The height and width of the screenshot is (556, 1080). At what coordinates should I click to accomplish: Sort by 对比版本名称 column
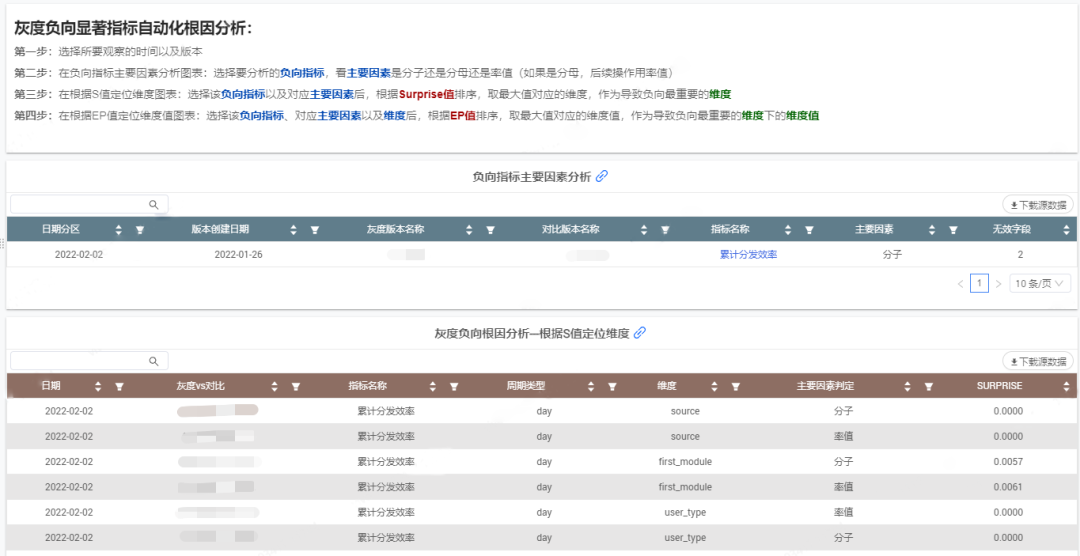click(644, 229)
